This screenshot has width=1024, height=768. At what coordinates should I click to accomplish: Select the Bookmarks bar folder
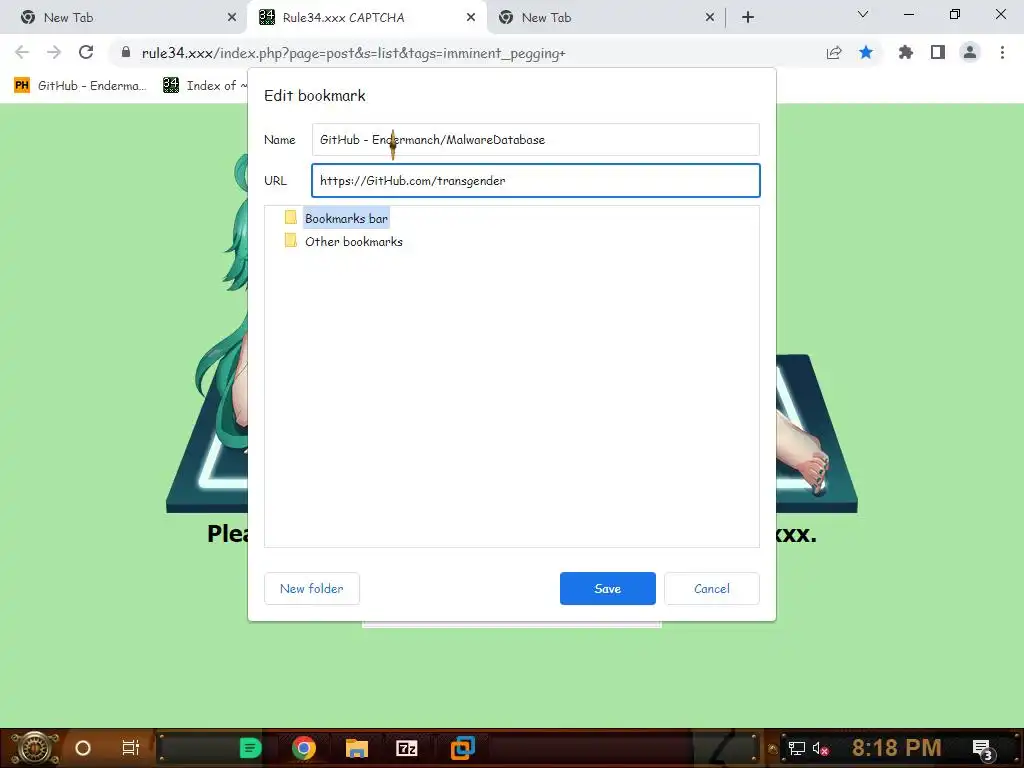pos(346,218)
